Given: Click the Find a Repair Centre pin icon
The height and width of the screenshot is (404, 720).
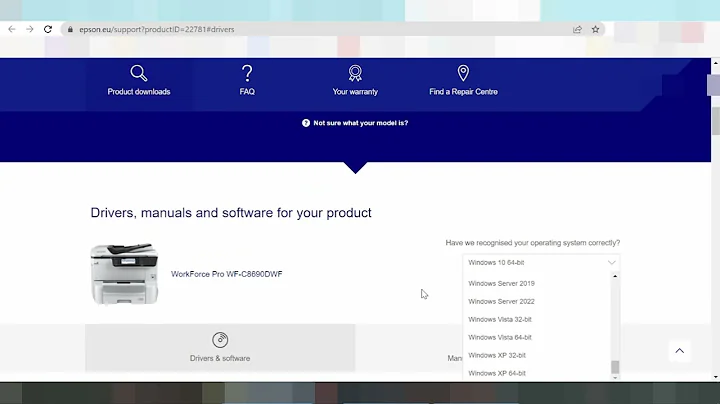Looking at the screenshot, I should [463, 73].
